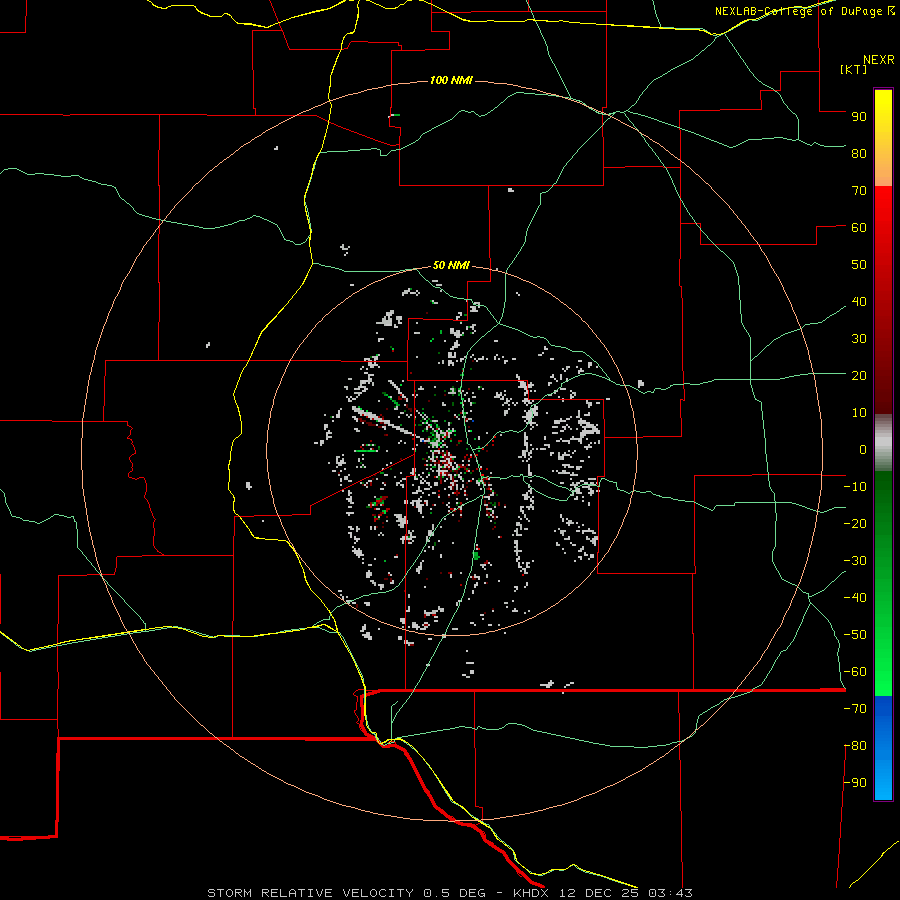Screen dimensions: 900x900
Task: Click the 70 value on velocity scale
Action: [x=859, y=191]
